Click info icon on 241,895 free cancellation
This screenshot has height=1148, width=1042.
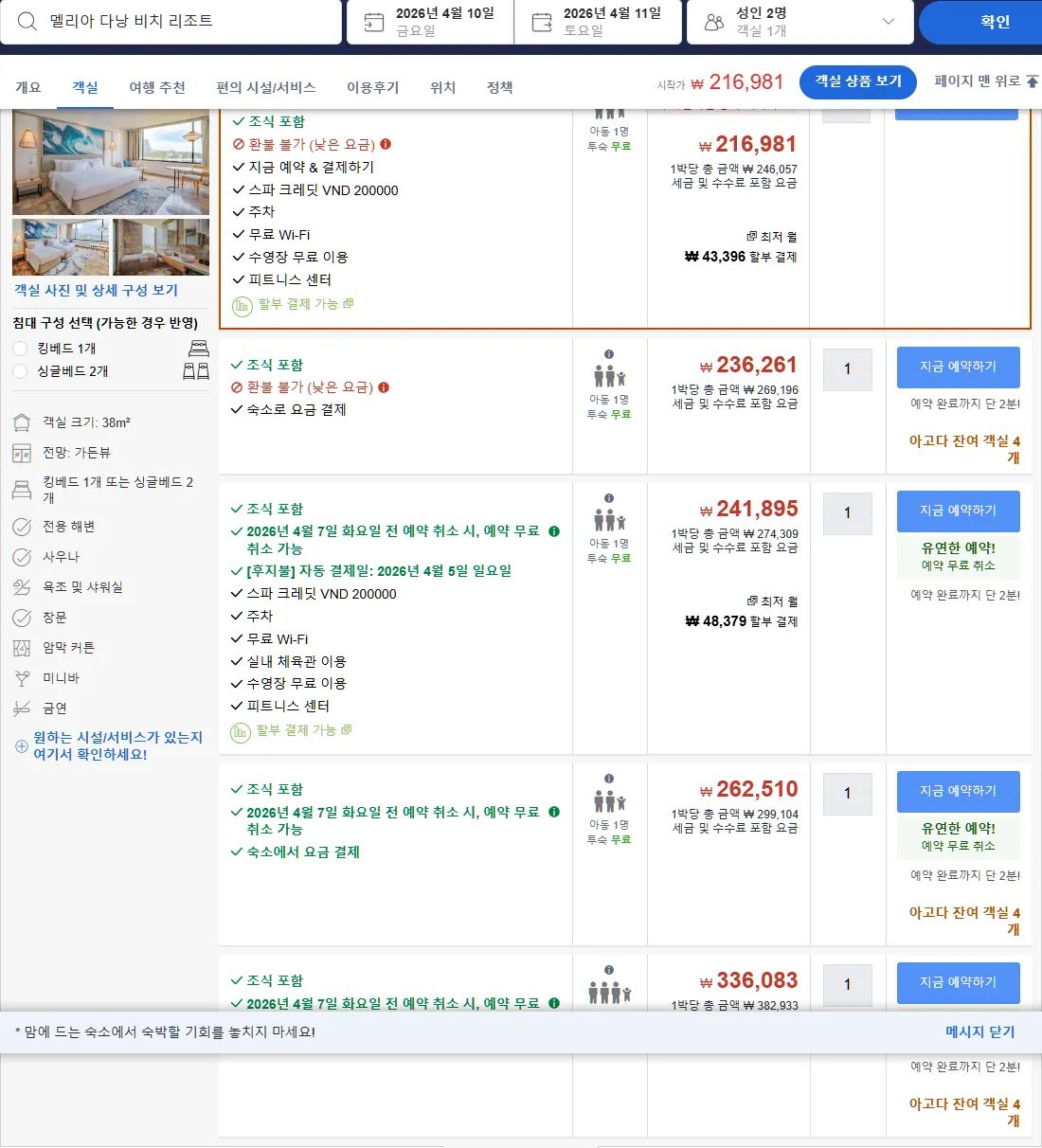tap(554, 531)
